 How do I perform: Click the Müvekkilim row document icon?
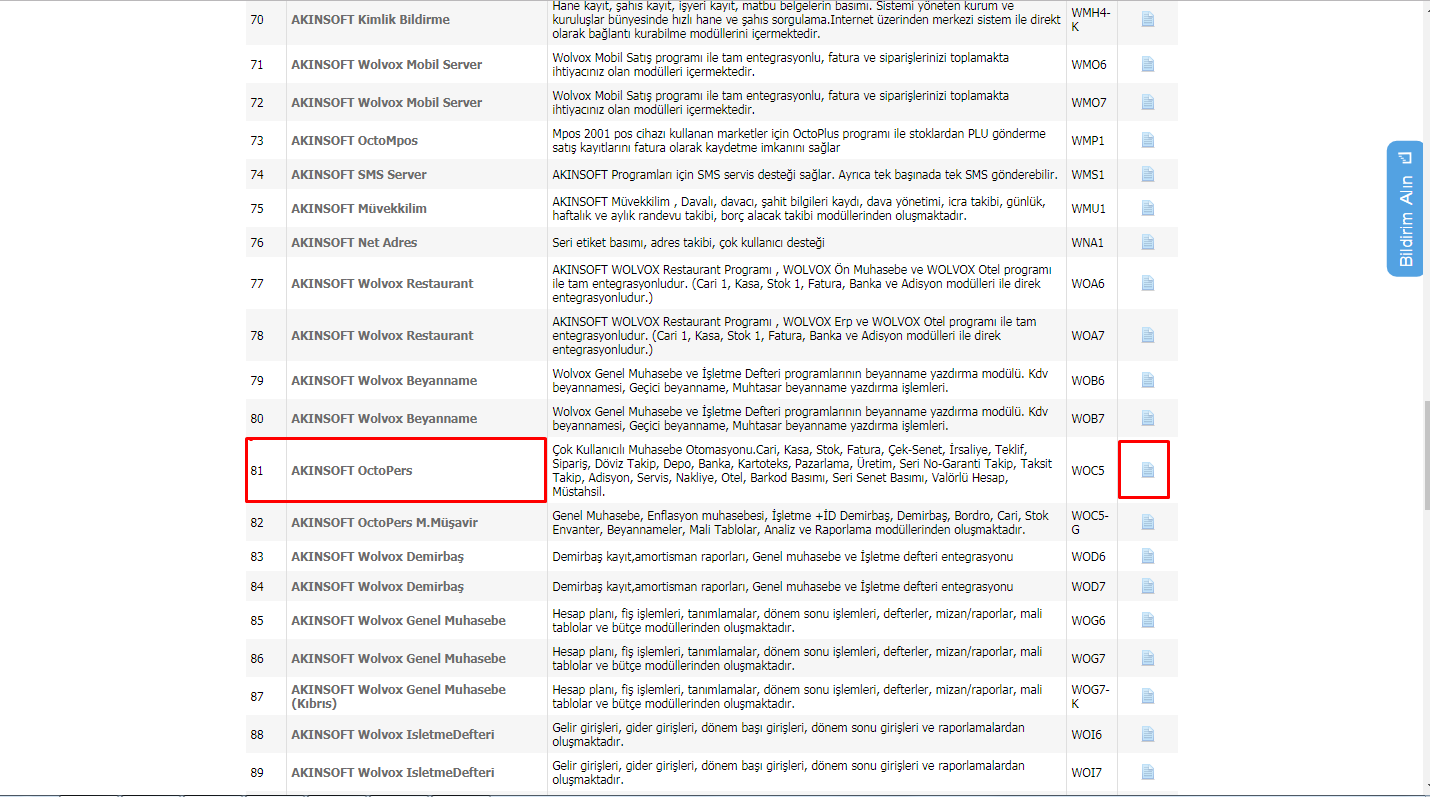tap(1147, 208)
